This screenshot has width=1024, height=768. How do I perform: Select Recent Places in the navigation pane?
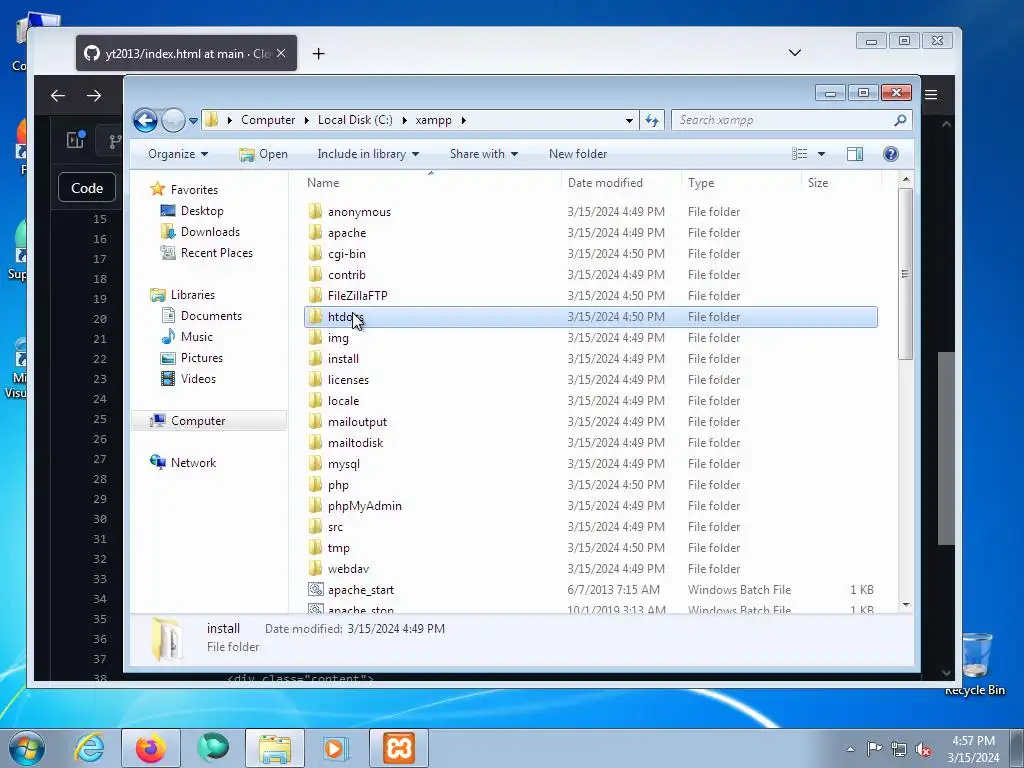coord(217,253)
